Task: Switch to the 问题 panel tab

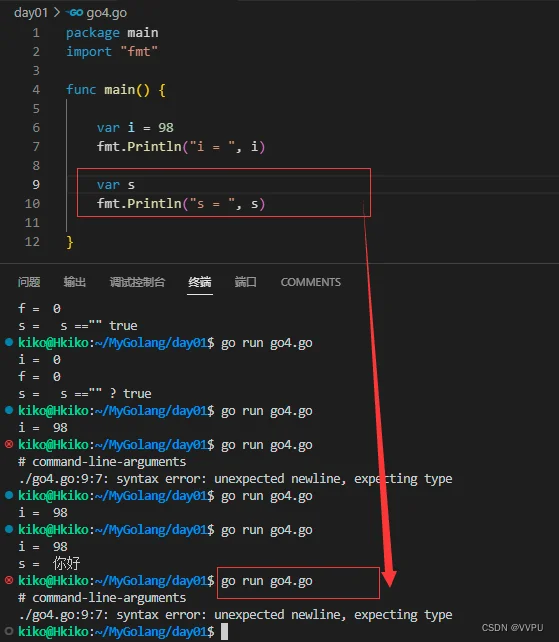Action: click(x=29, y=282)
